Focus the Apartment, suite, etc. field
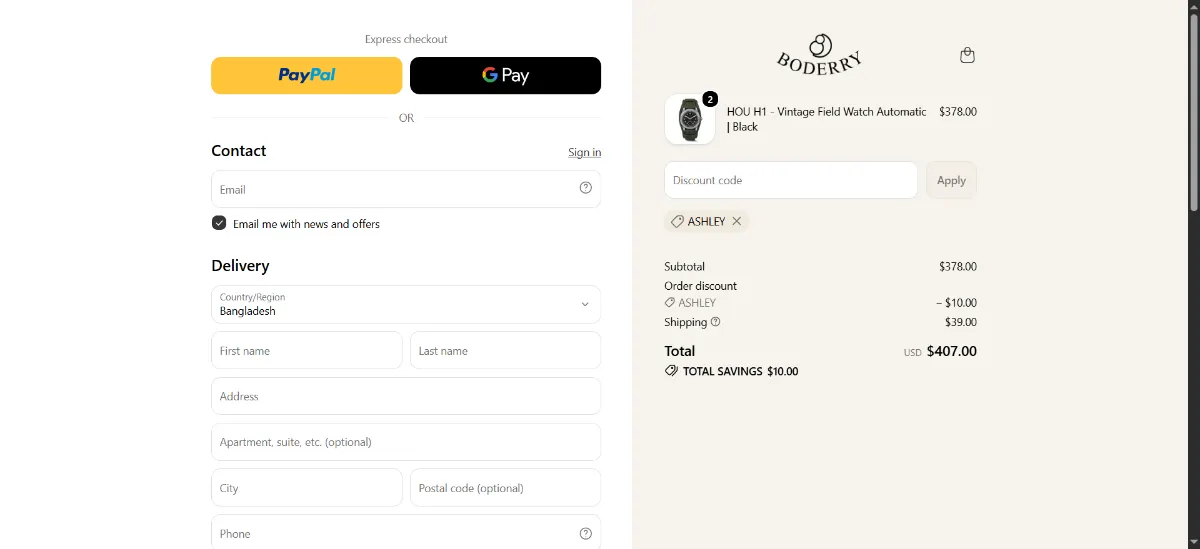The image size is (1200, 549). (x=406, y=442)
